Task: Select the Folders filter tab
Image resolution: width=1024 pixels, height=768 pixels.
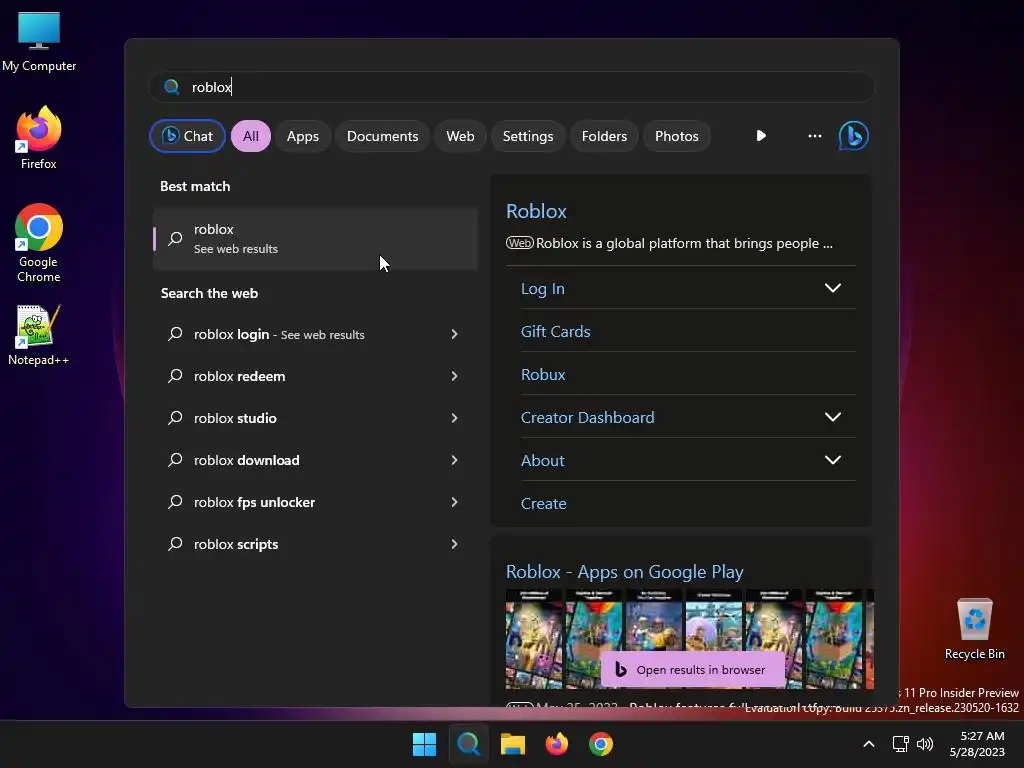Action: tap(604, 136)
